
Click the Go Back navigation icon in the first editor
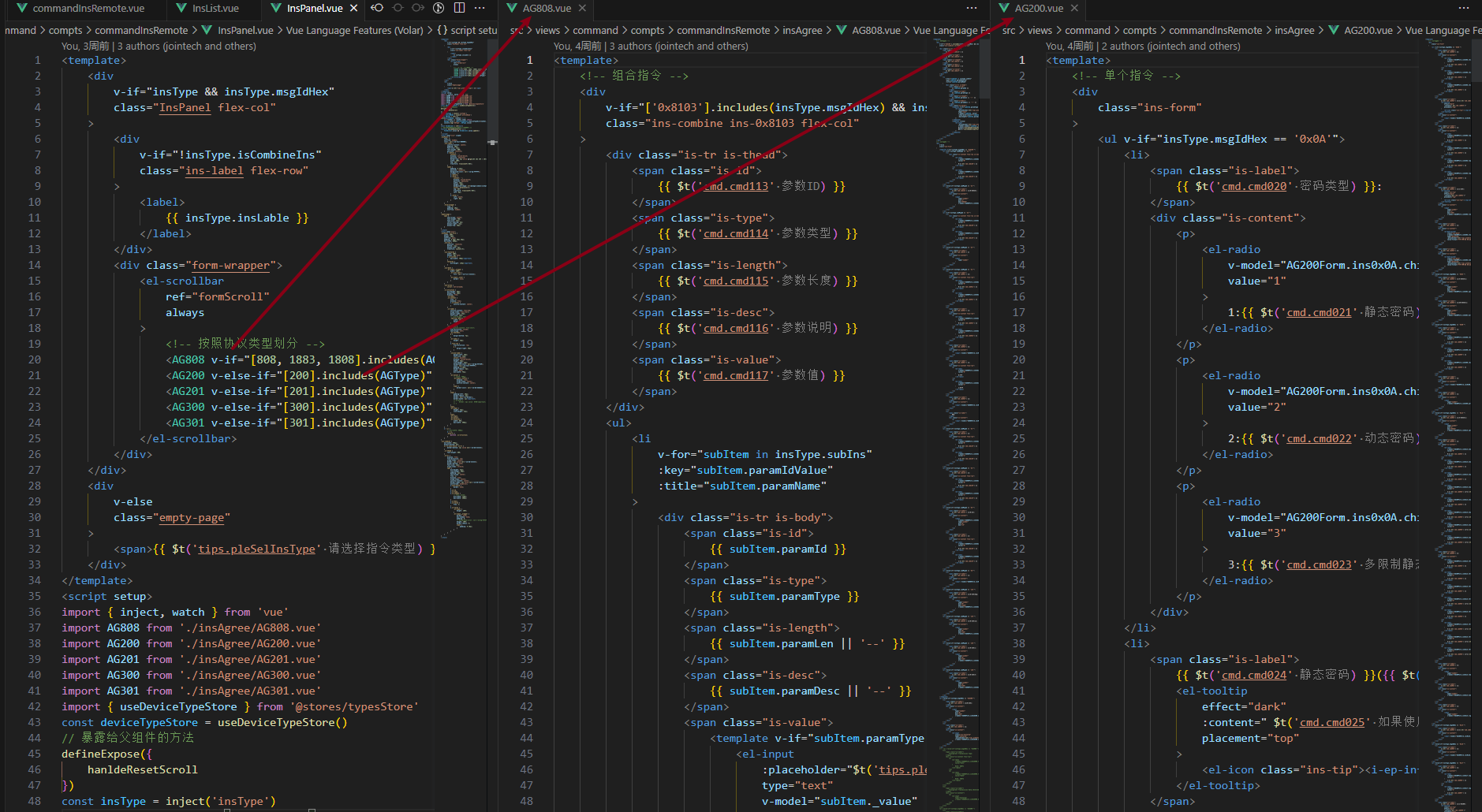pos(377,8)
